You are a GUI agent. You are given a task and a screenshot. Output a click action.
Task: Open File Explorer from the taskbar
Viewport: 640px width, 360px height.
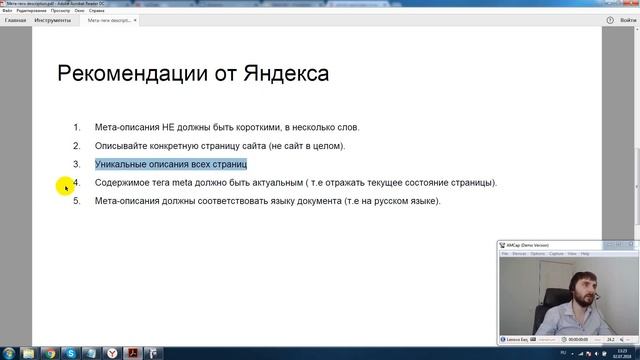(28, 353)
